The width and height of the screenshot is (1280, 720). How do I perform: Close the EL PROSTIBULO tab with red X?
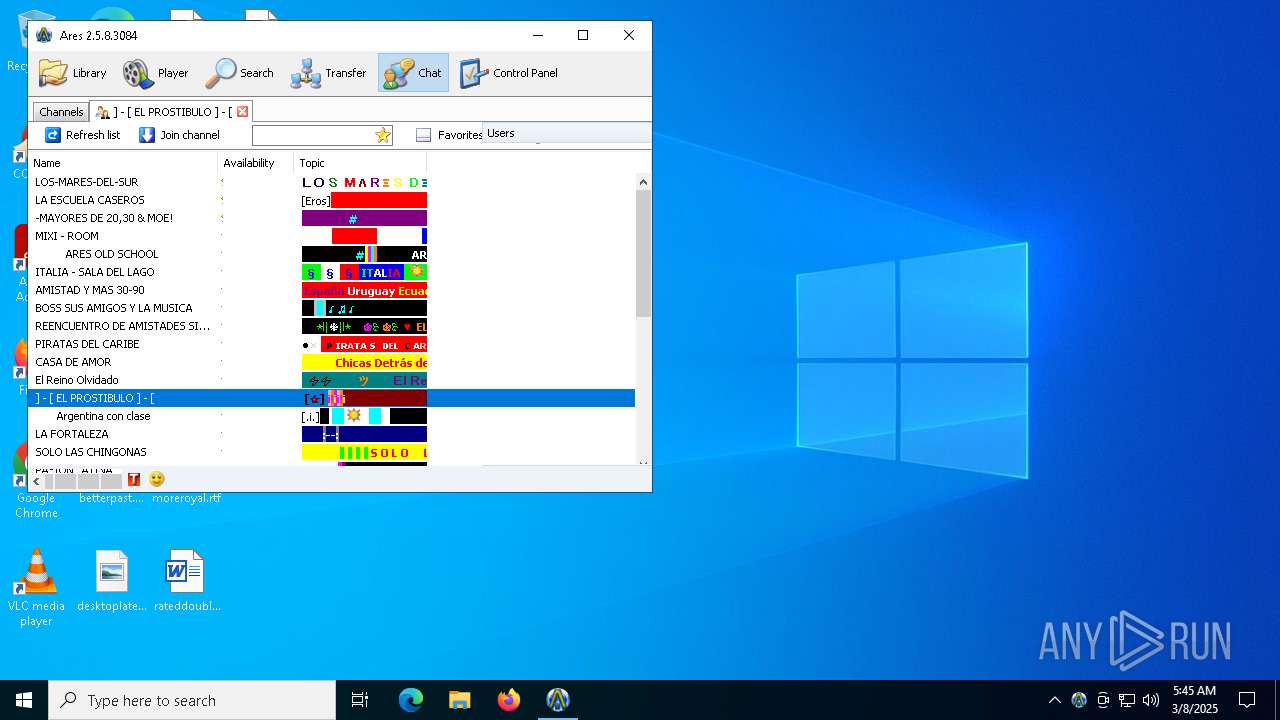point(242,112)
